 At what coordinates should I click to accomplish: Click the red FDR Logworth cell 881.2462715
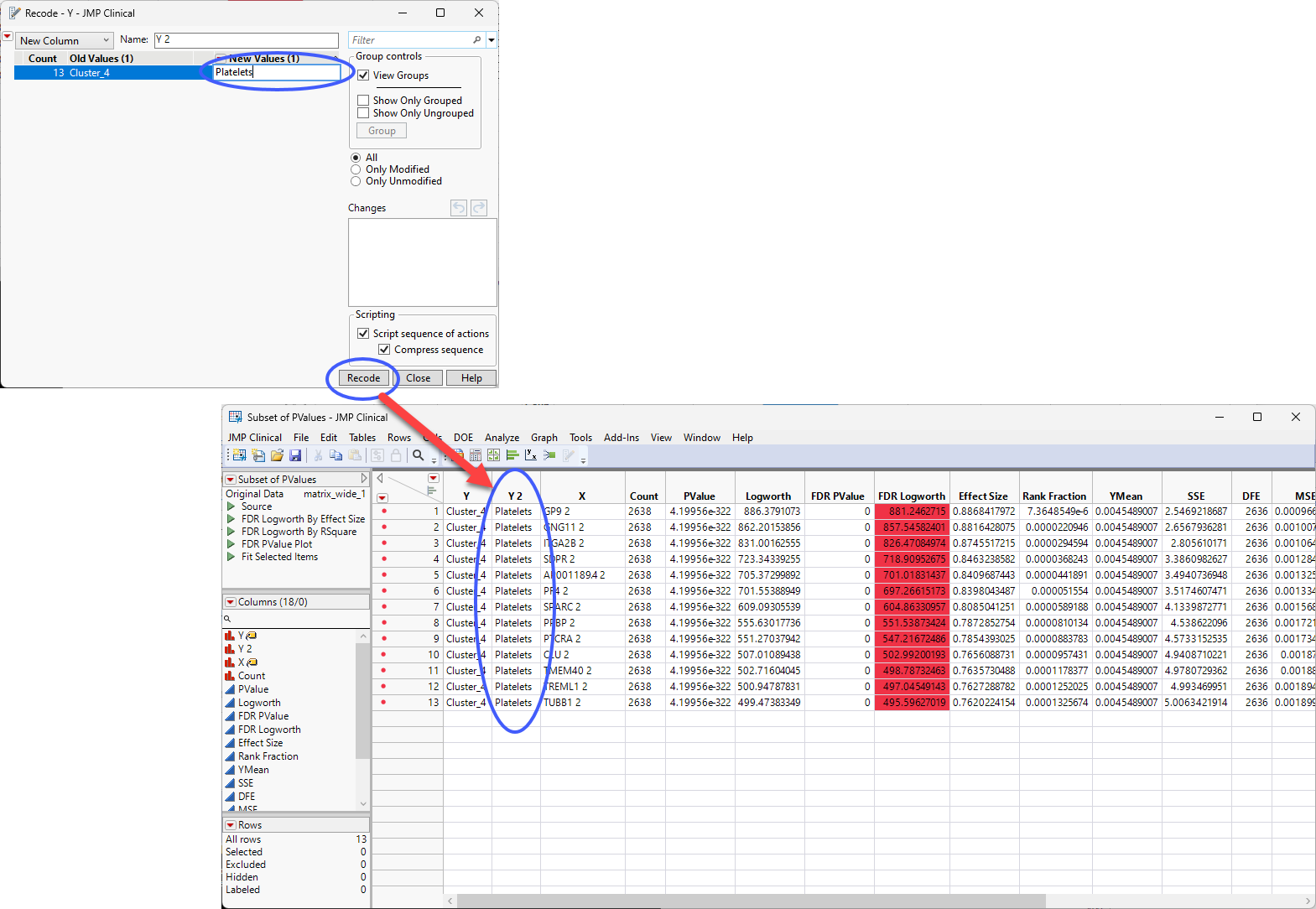tap(911, 512)
